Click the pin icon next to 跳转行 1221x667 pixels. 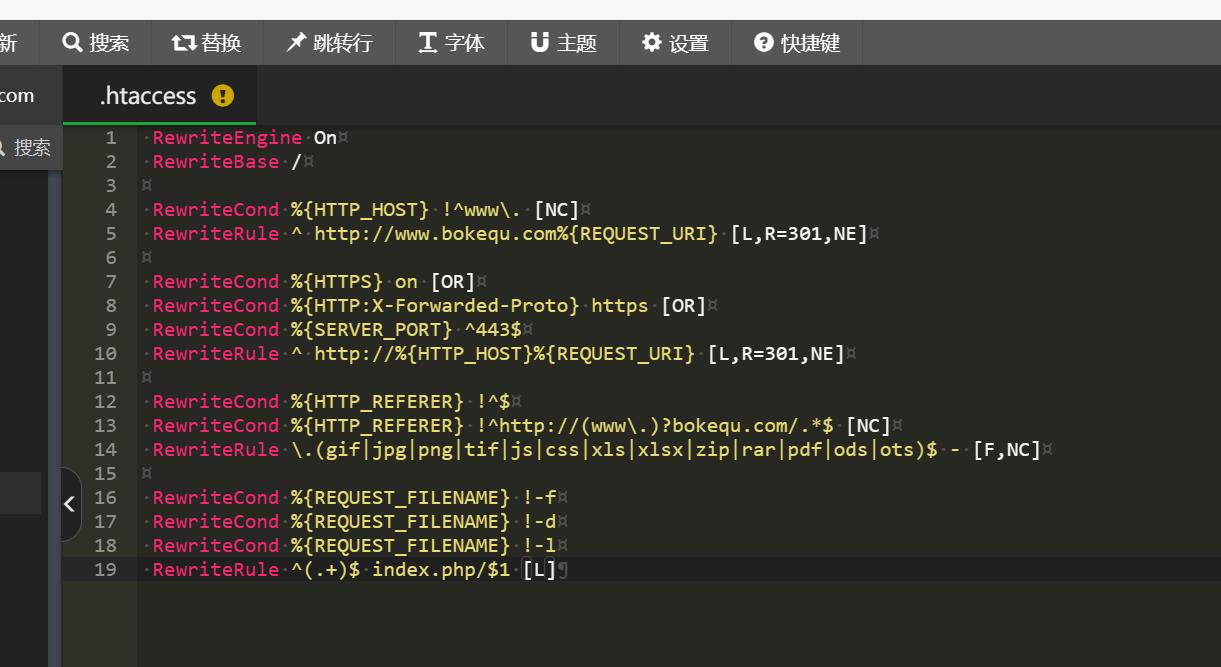[x=296, y=42]
